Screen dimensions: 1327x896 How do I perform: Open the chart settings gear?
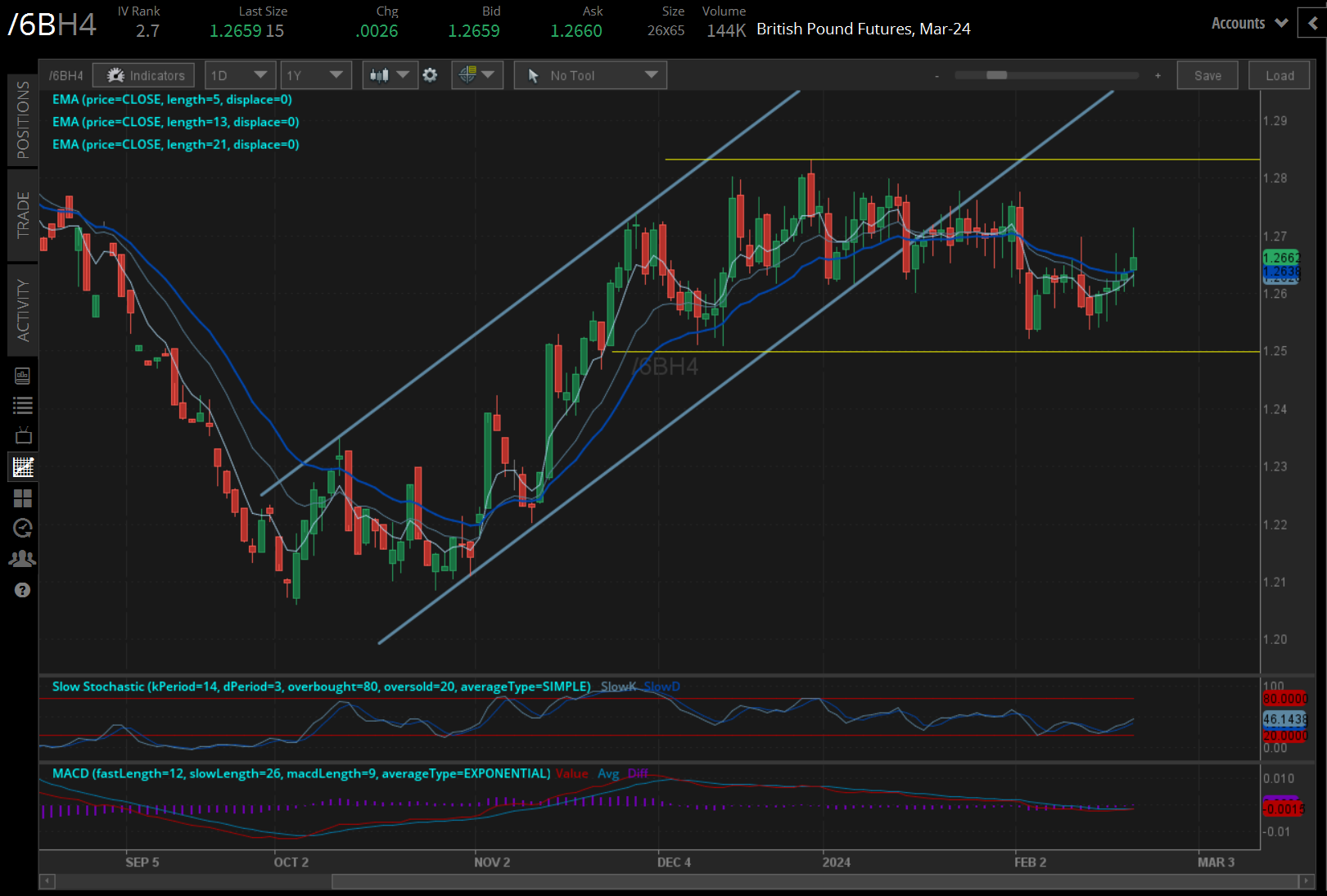(431, 74)
